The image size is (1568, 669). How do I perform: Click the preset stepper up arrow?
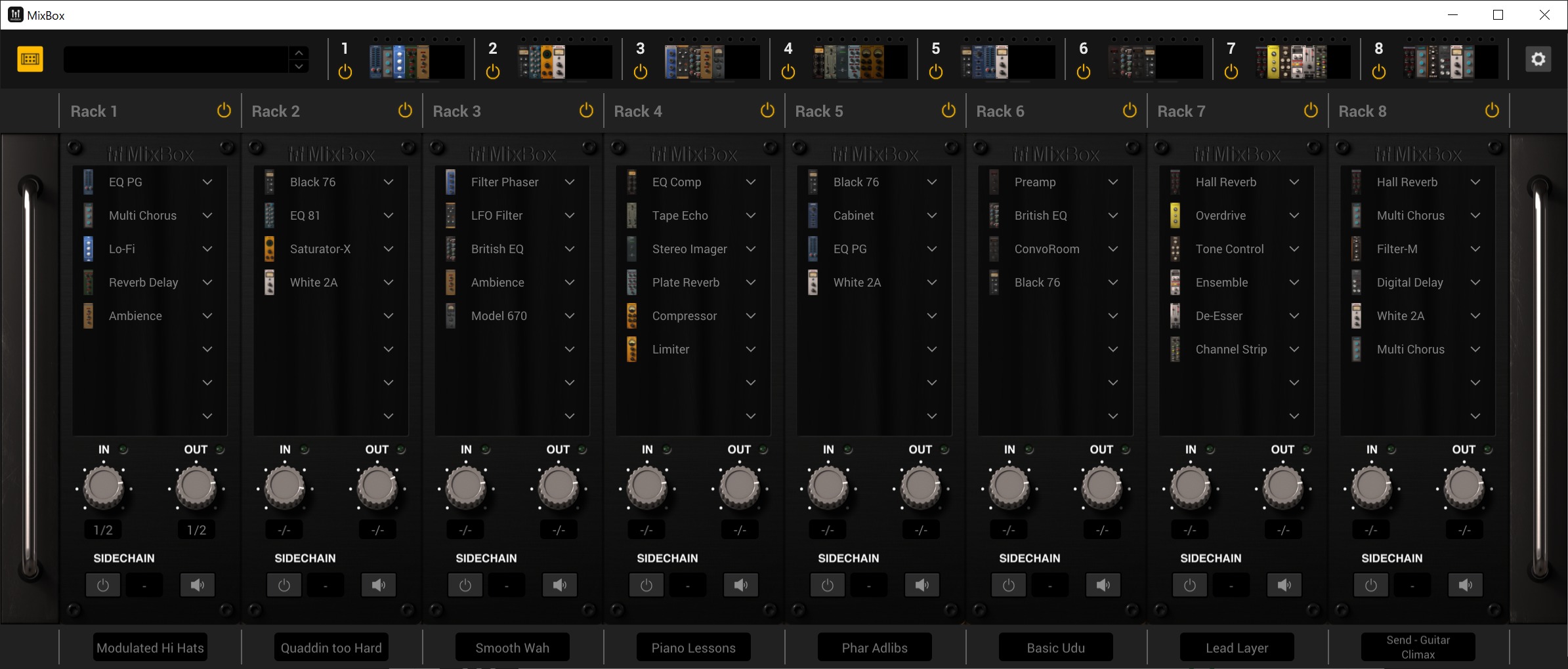(x=299, y=52)
